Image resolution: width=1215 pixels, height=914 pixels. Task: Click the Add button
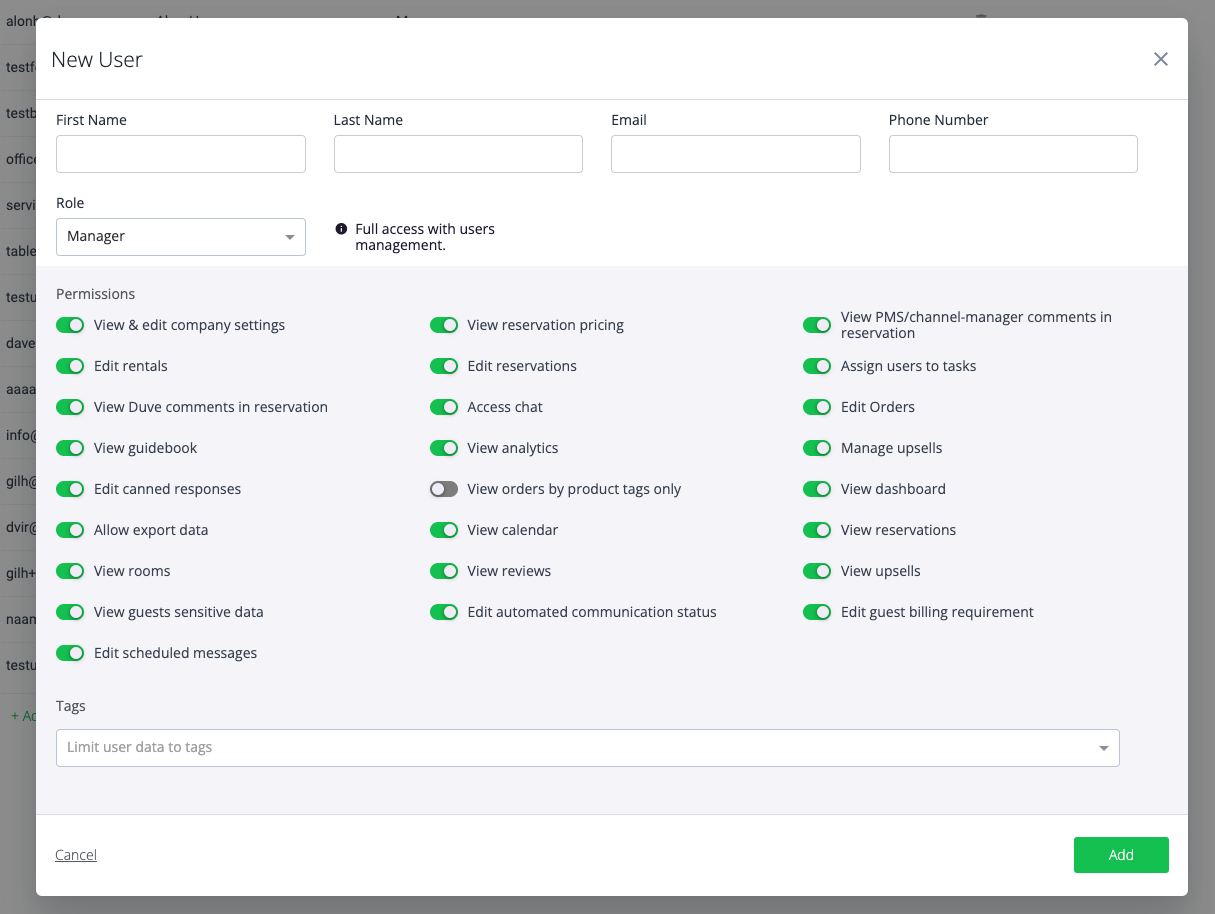click(1120, 855)
